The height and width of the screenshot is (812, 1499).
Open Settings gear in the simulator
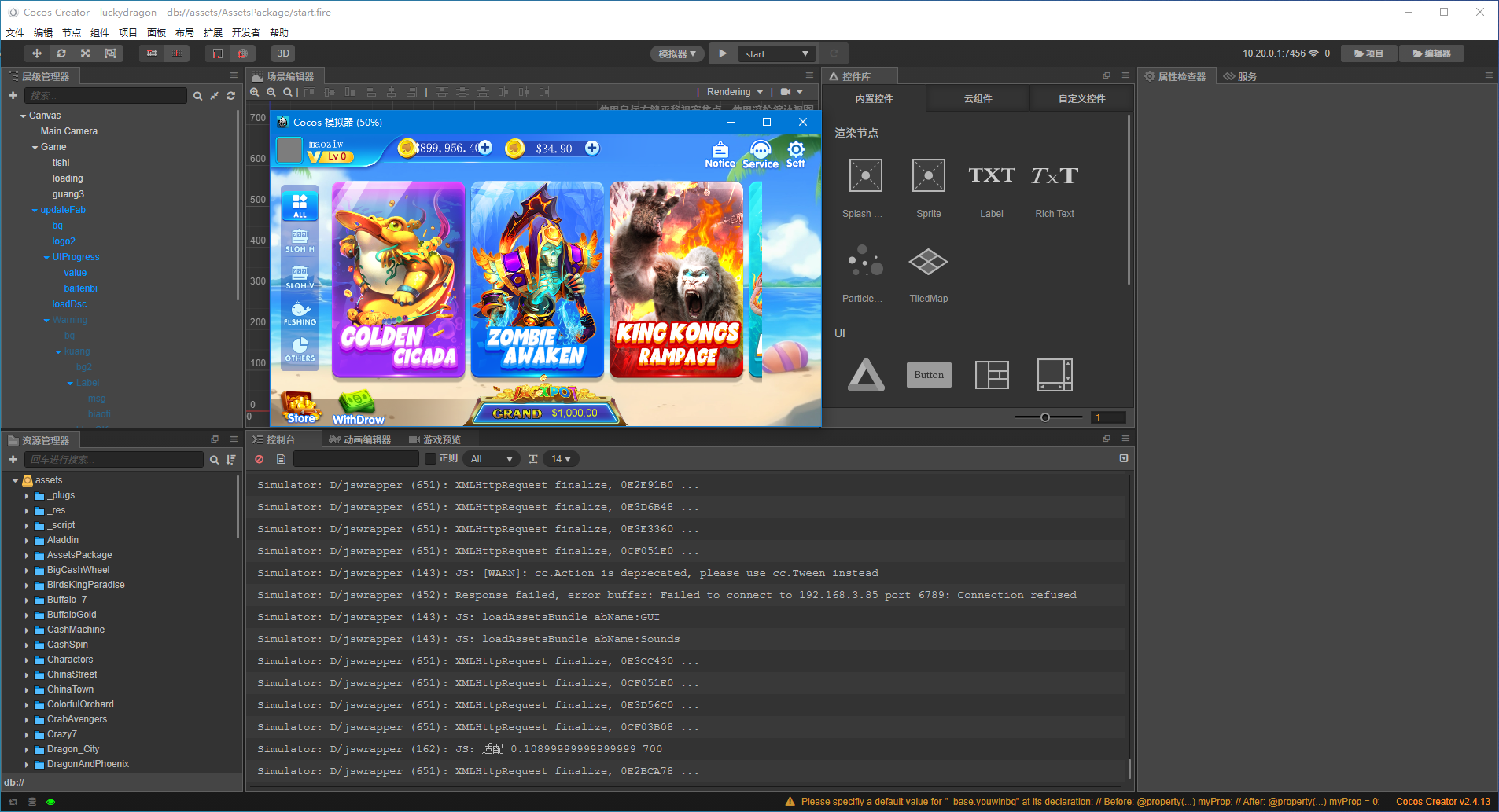796,153
